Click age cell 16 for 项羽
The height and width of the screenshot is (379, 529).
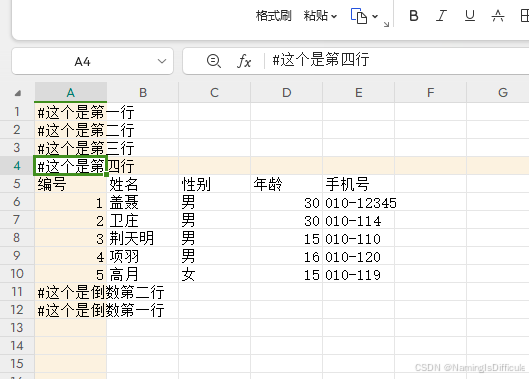286,256
